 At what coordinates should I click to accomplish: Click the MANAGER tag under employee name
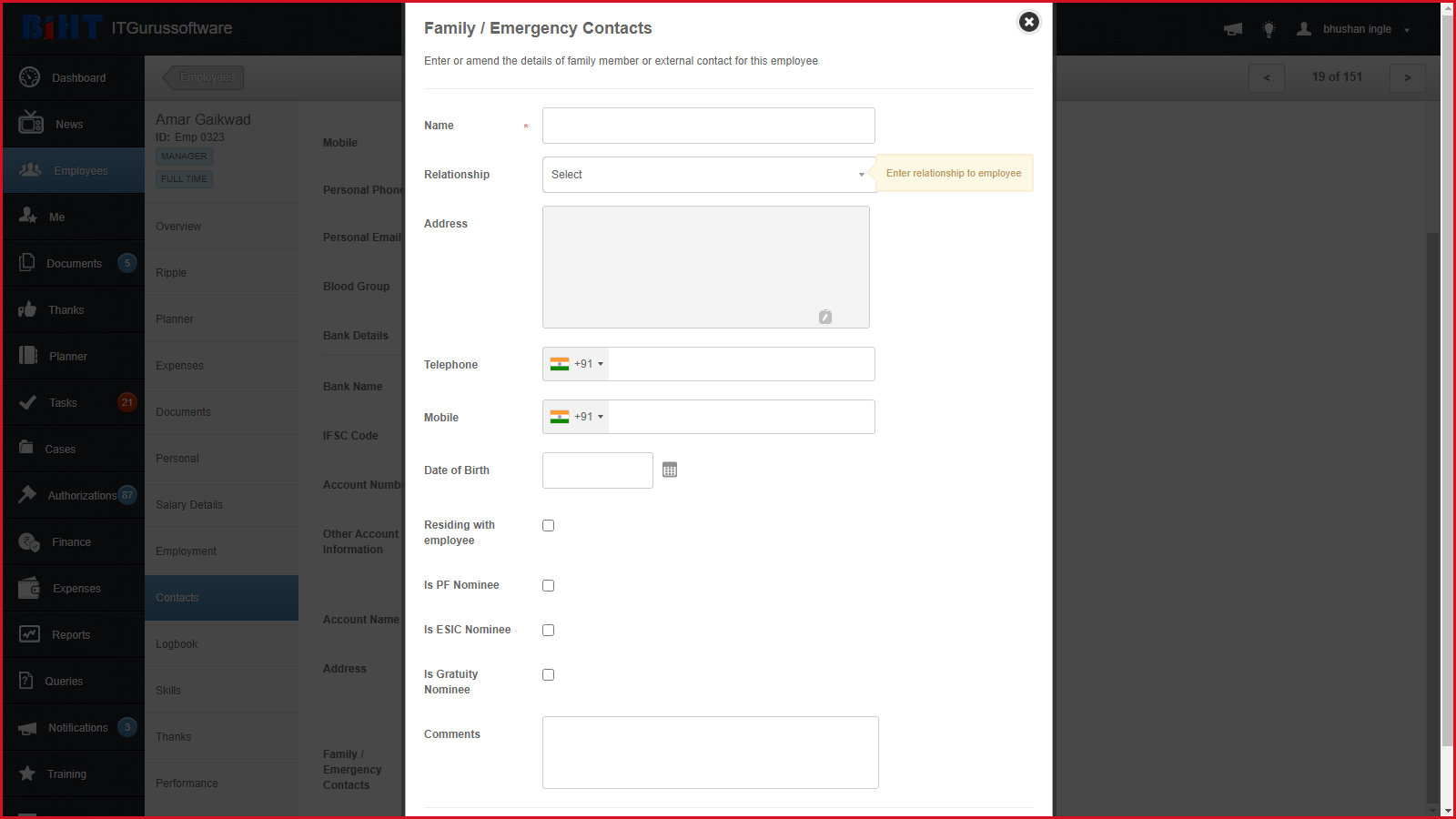pyautogui.click(x=184, y=157)
